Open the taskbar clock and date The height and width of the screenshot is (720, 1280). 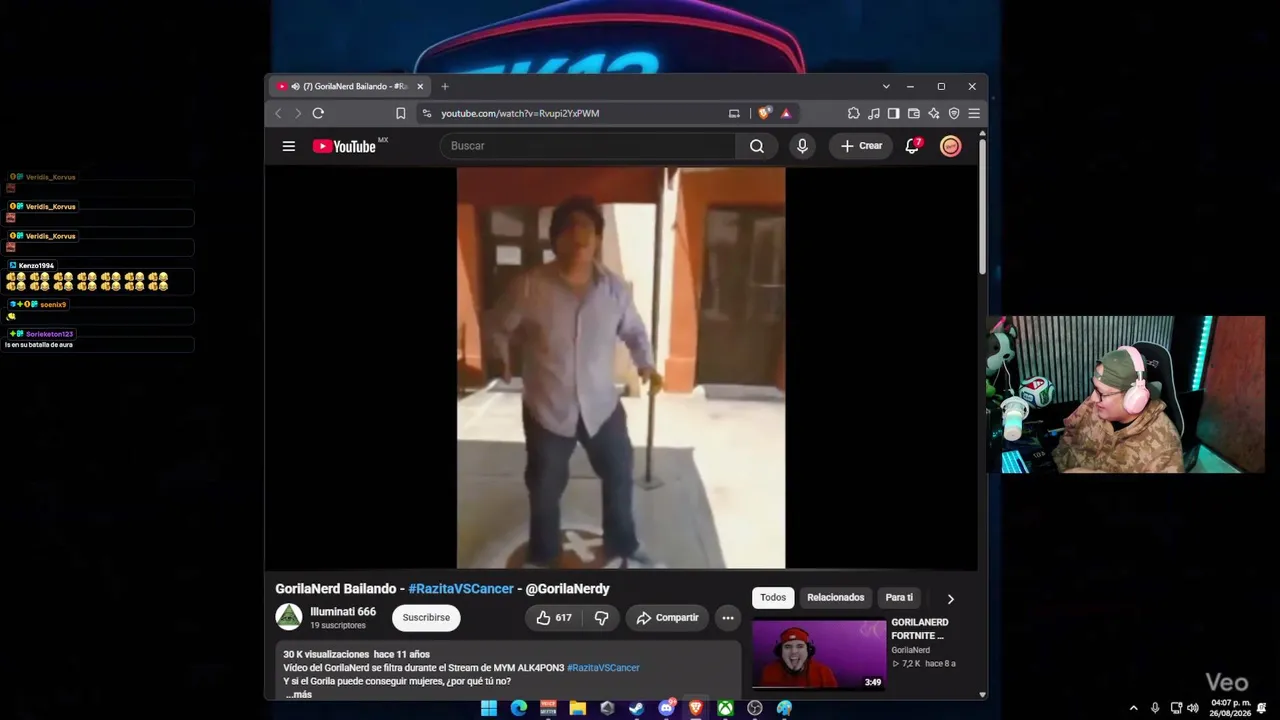click(x=1231, y=708)
